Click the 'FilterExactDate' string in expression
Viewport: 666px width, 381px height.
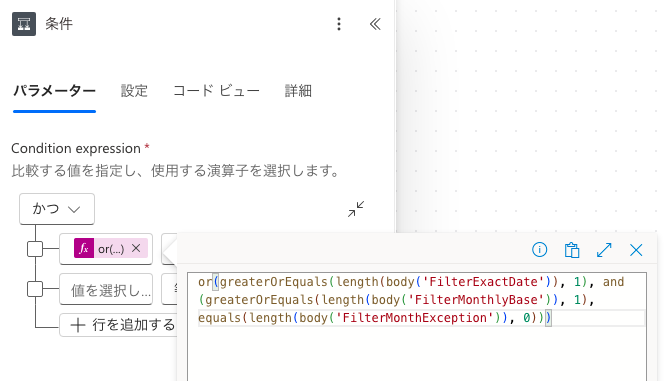tap(484, 282)
